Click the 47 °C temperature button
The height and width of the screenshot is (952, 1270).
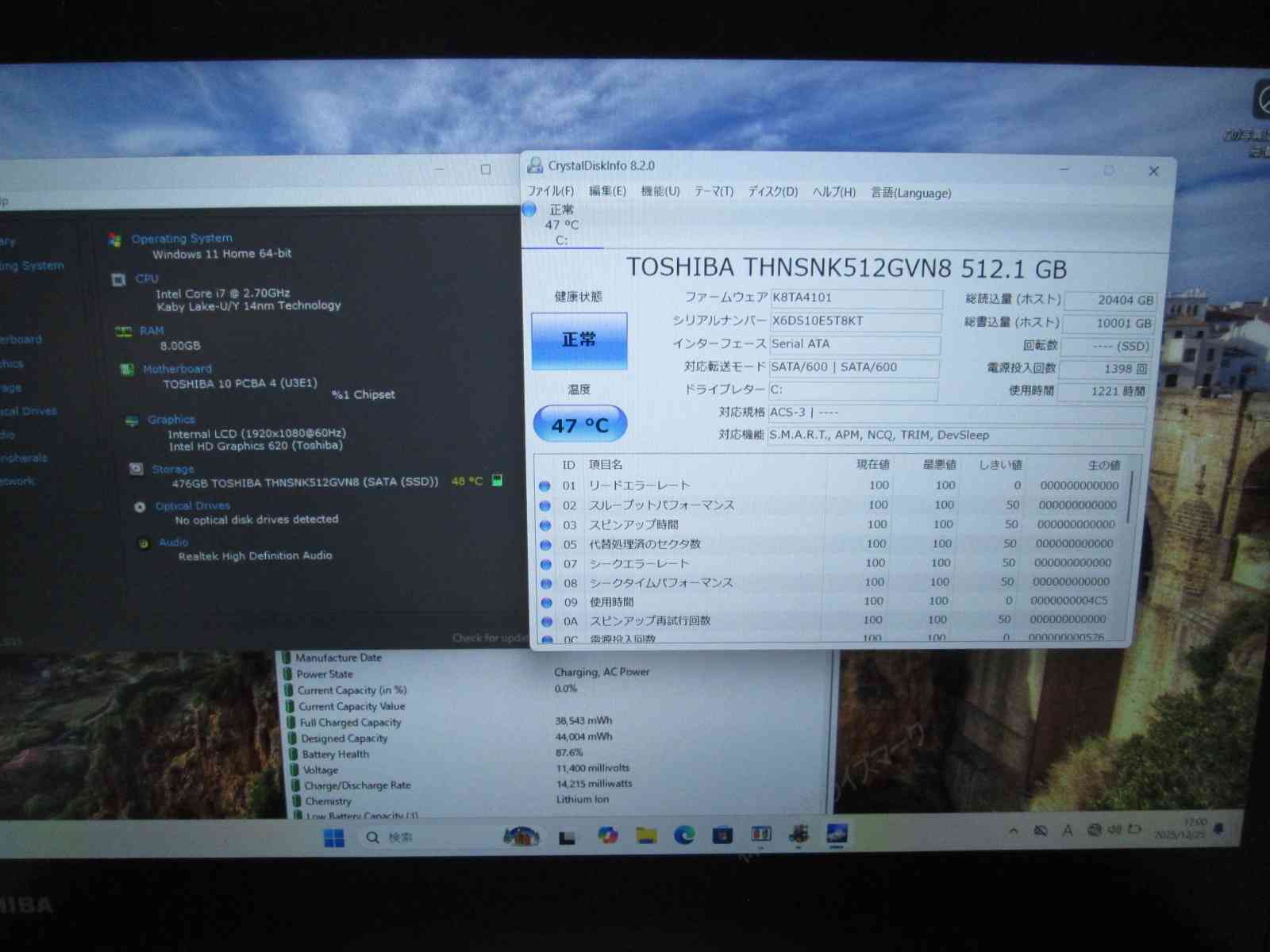(579, 425)
